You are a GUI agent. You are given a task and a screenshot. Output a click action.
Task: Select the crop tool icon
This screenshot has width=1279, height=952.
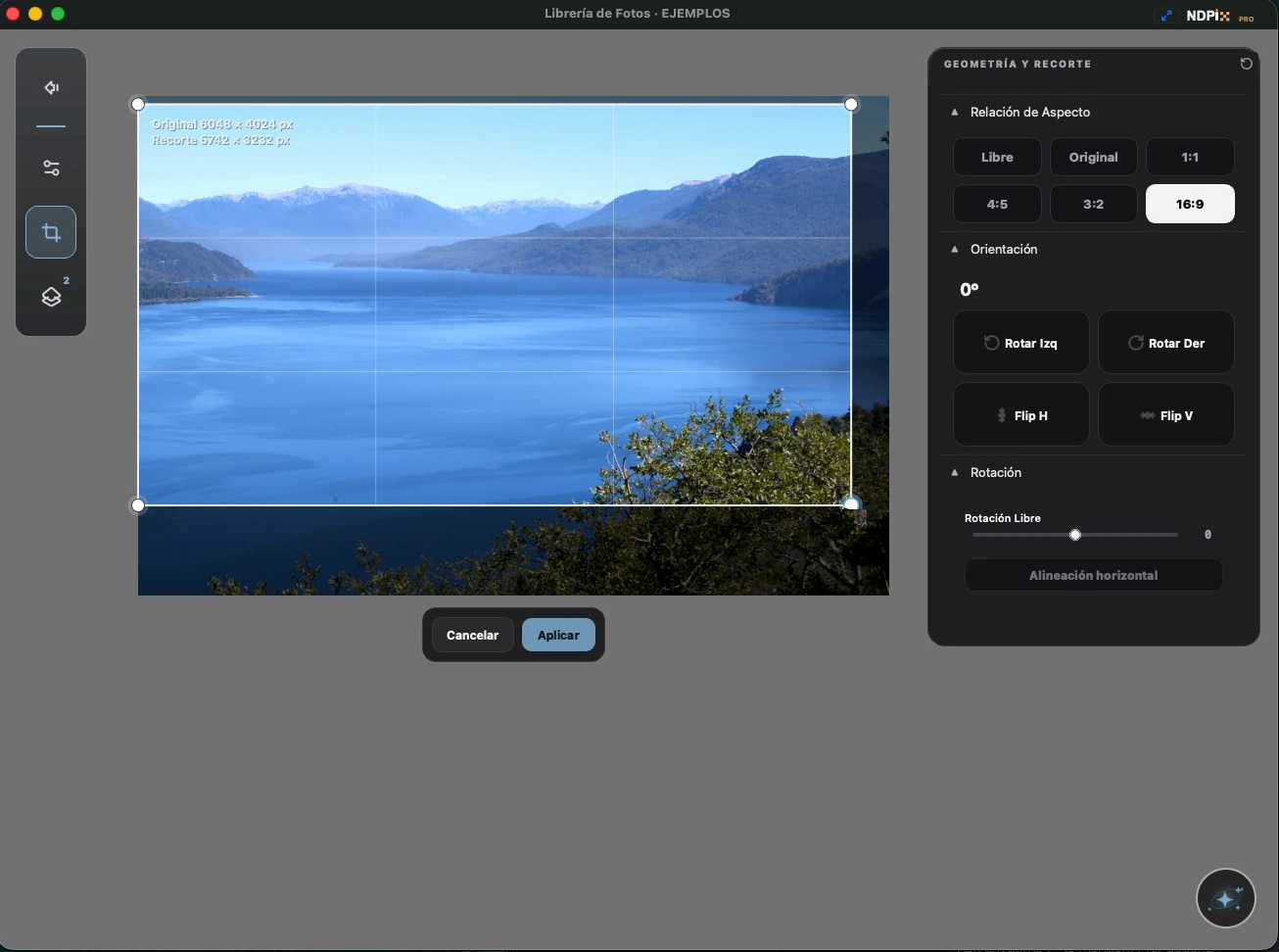click(51, 232)
